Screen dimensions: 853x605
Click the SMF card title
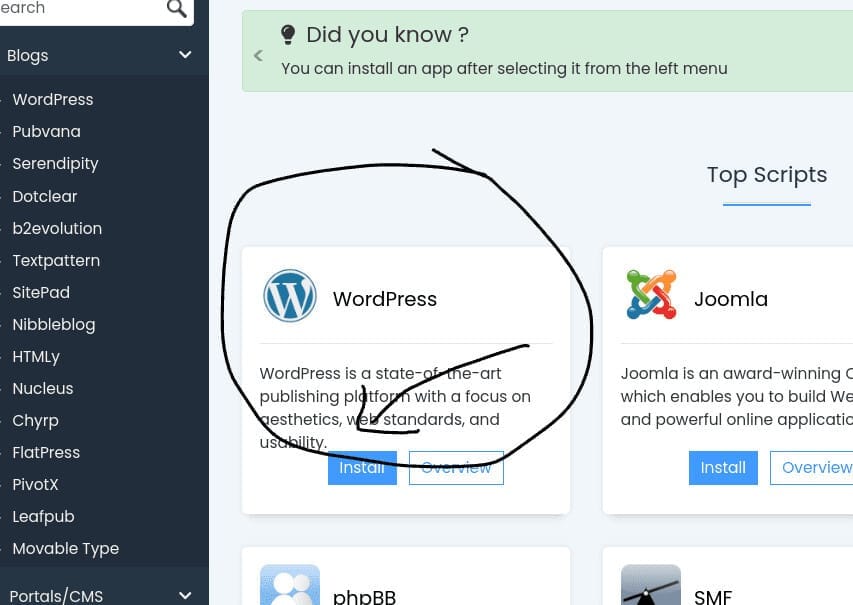(x=713, y=597)
